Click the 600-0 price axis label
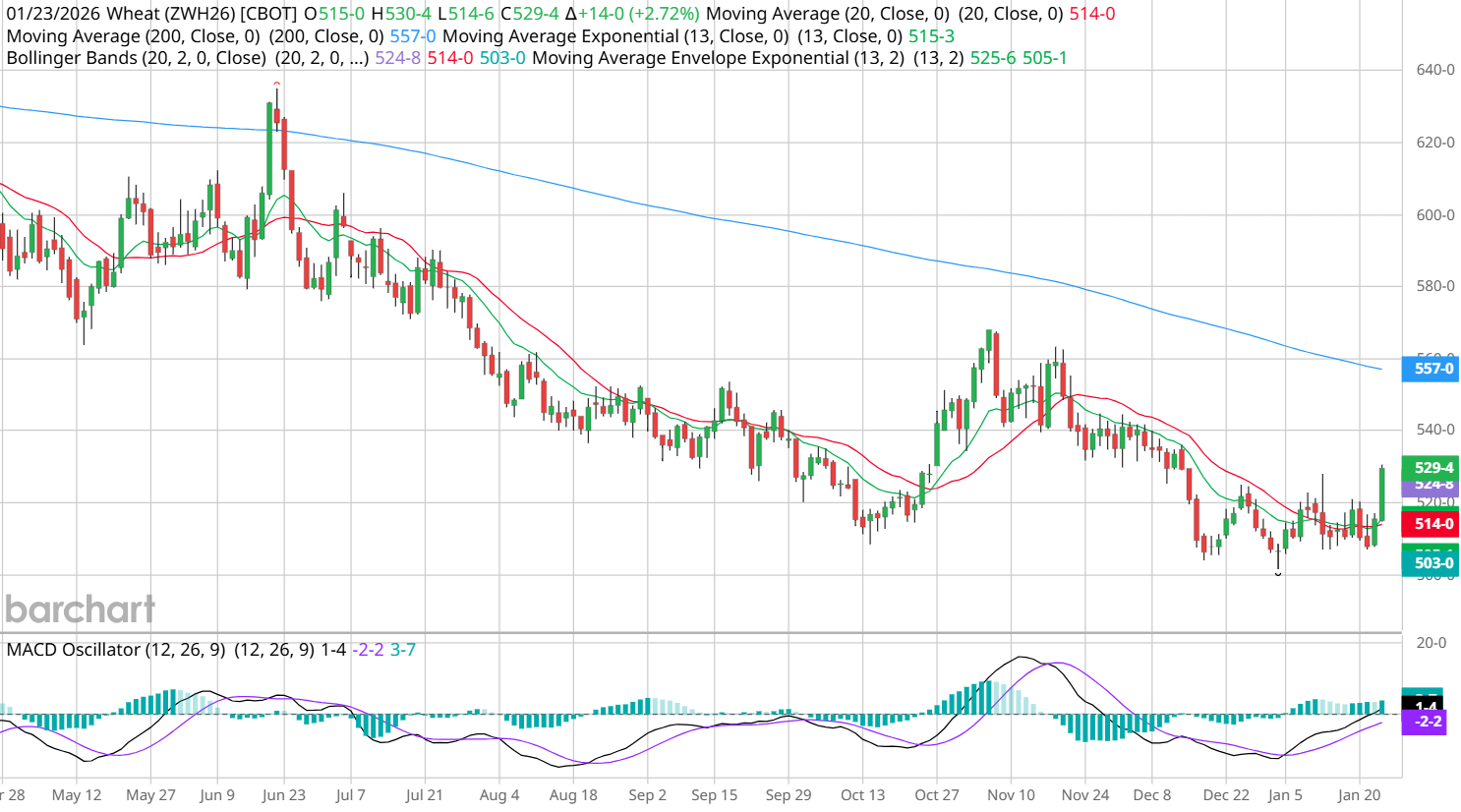The image size is (1461, 812). [x=1434, y=215]
